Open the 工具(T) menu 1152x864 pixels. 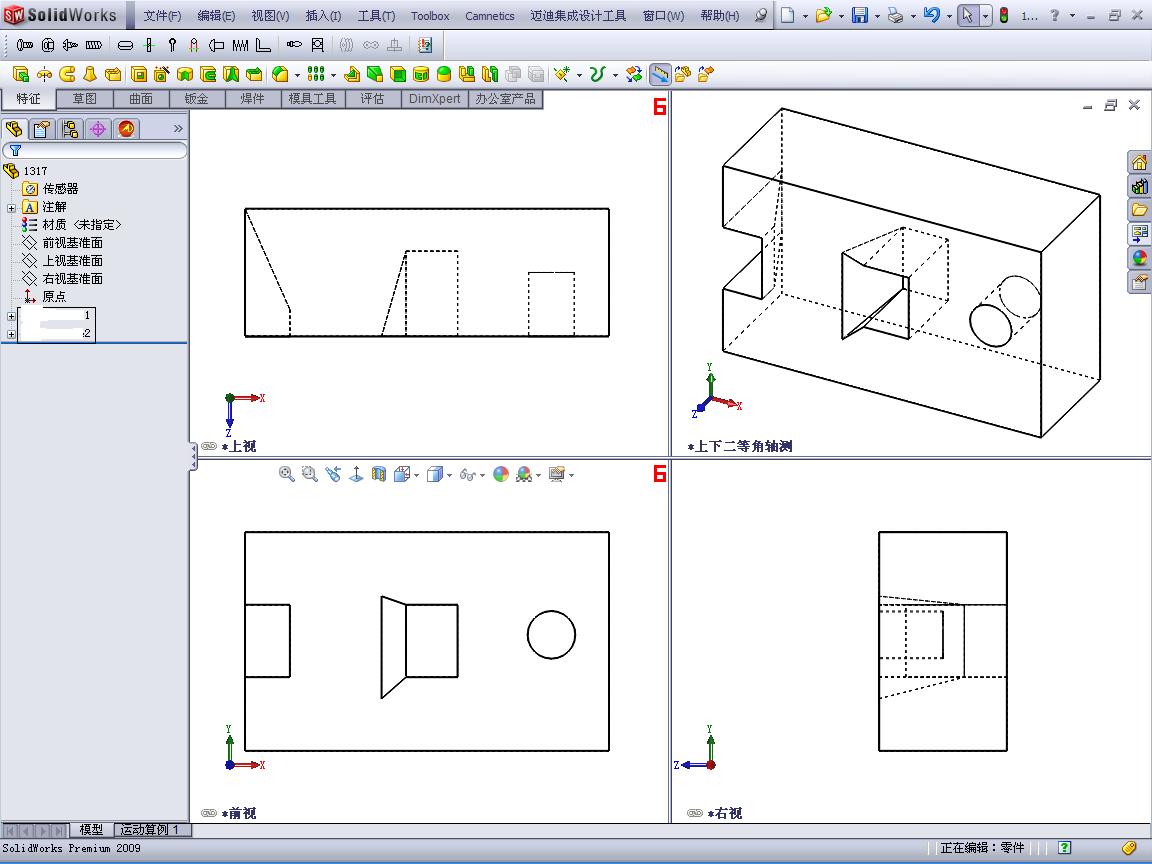(x=376, y=15)
